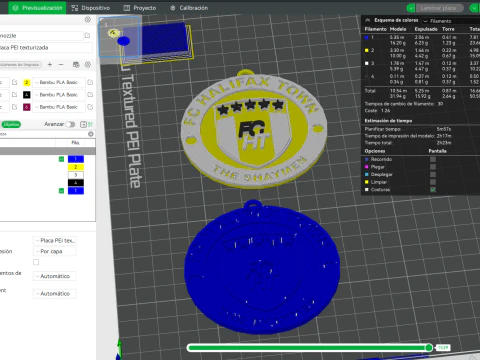Toggle the Avanzar switch
This screenshot has width=480, height=360.
[70, 124]
